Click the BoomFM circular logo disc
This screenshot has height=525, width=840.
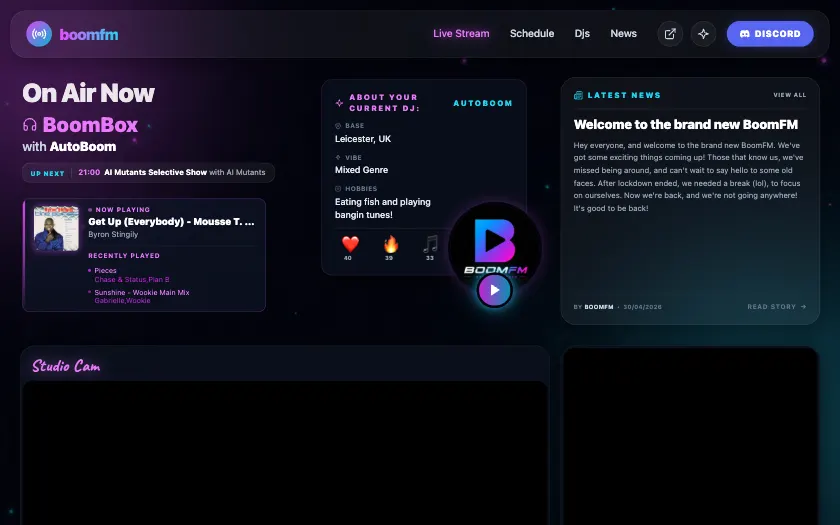494,244
